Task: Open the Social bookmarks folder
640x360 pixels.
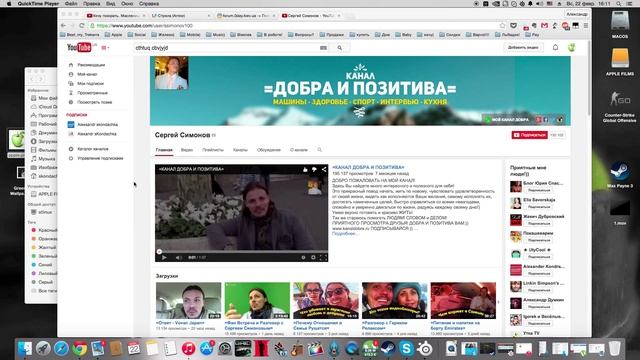Action: tap(137, 35)
